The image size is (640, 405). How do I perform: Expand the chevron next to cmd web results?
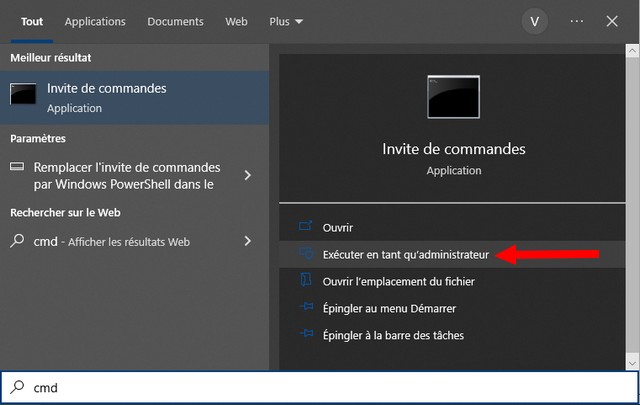tap(248, 241)
